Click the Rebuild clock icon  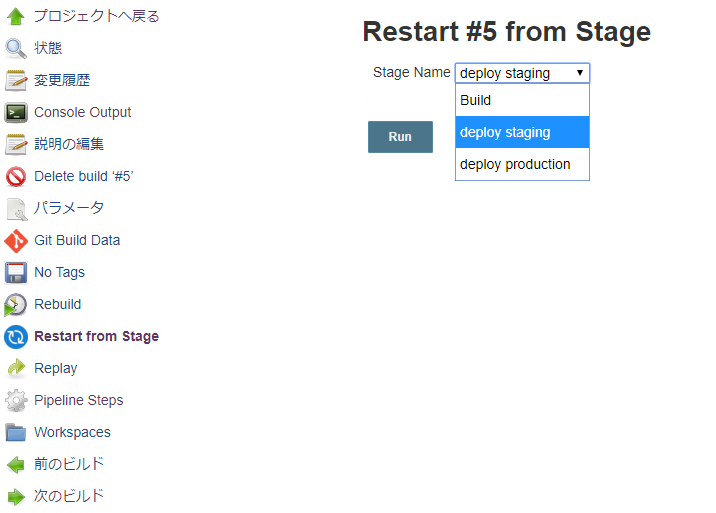[16, 304]
